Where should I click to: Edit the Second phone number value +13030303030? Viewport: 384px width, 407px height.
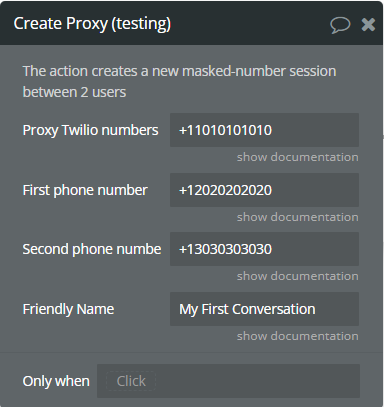click(x=264, y=249)
